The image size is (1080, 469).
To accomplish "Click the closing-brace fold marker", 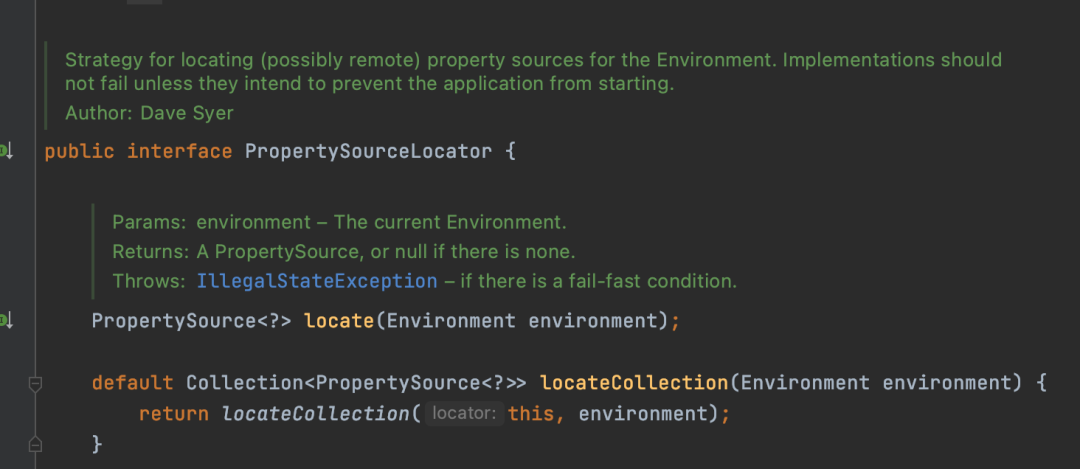I will coord(36,442).
